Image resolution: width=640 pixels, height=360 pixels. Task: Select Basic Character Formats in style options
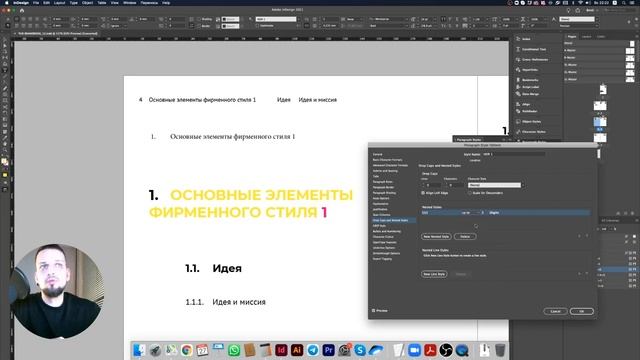click(387, 160)
